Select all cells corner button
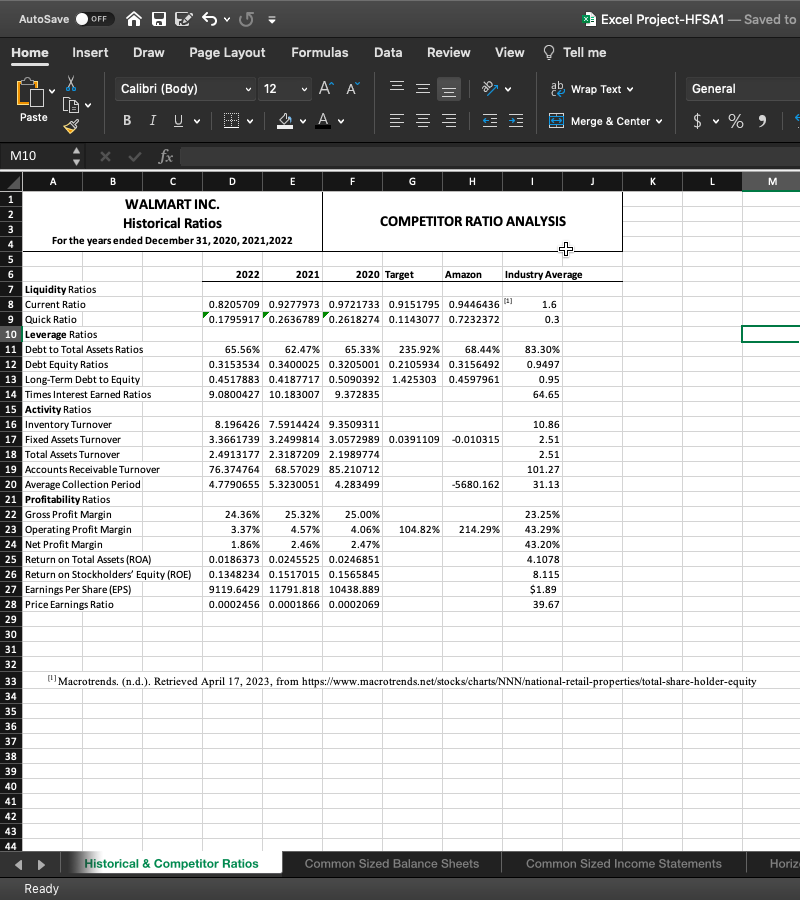The image size is (800, 900). [11, 182]
